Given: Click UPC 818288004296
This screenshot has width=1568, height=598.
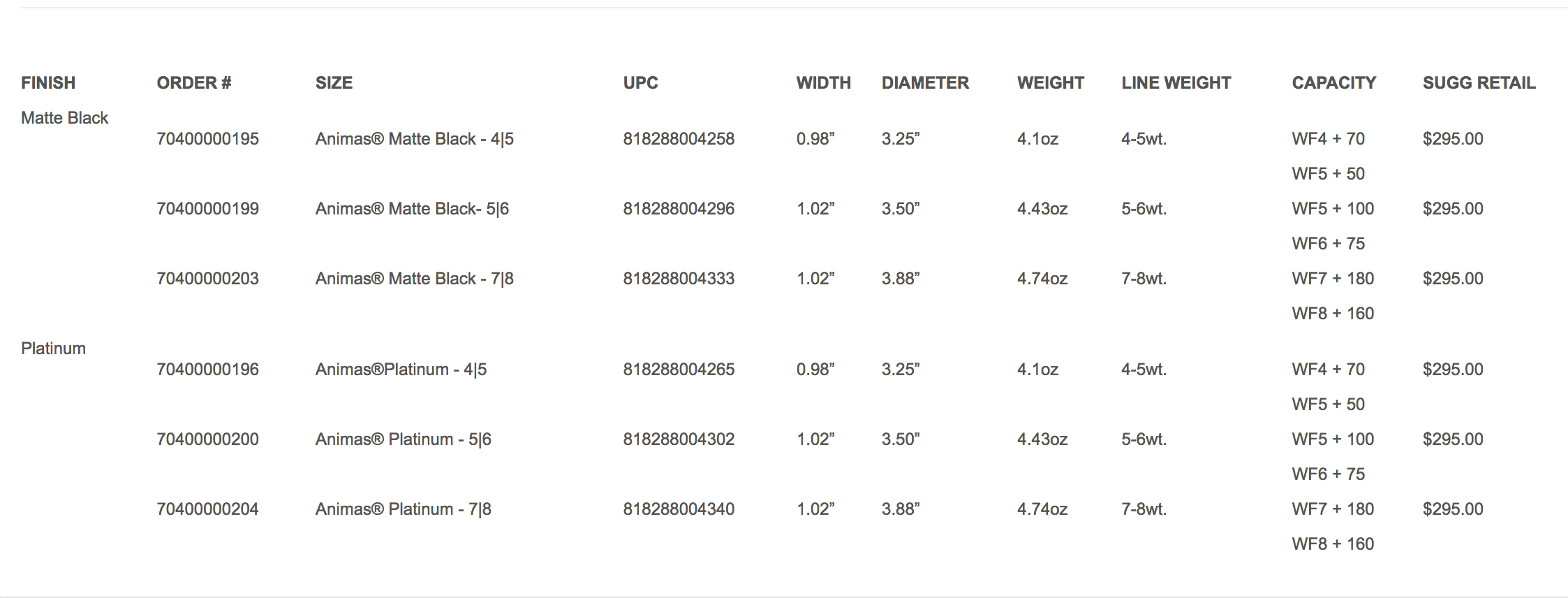Looking at the screenshot, I should pyautogui.click(x=679, y=209).
